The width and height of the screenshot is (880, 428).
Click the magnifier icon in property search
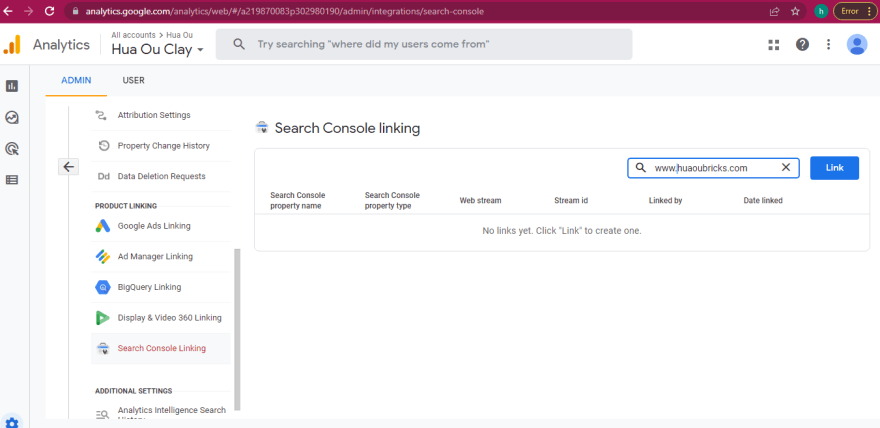tap(640, 167)
